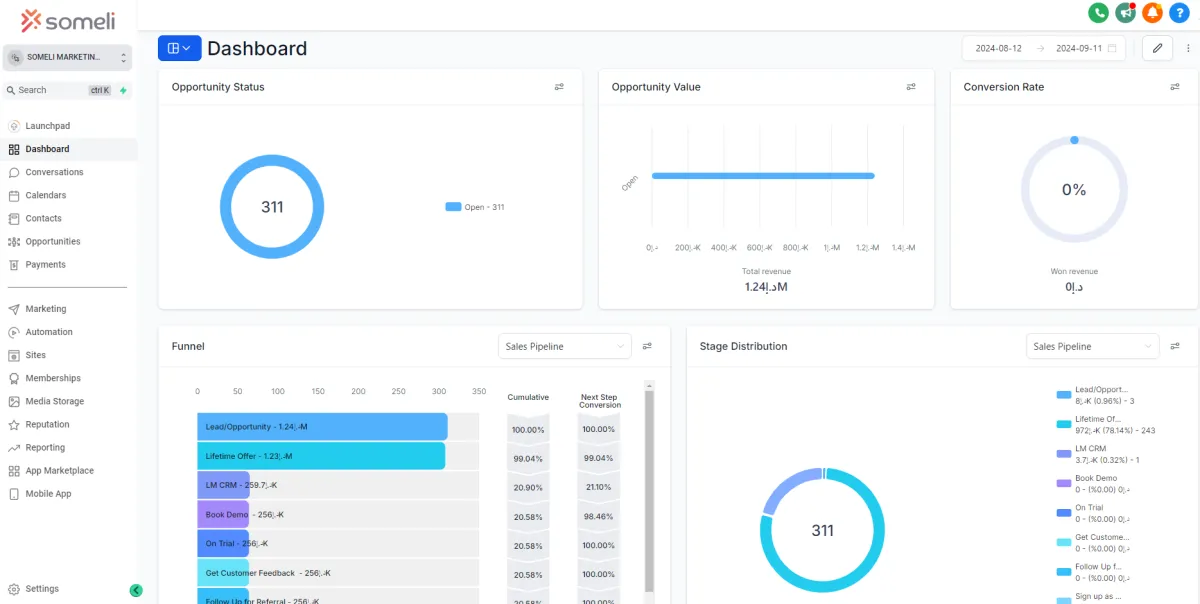Image resolution: width=1200 pixels, height=604 pixels.
Task: Click the On Trial funnel bar
Action: point(223,544)
